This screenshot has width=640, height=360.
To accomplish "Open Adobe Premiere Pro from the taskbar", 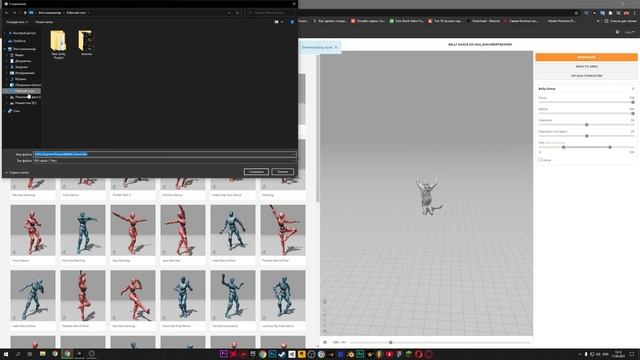I will (x=223, y=354).
